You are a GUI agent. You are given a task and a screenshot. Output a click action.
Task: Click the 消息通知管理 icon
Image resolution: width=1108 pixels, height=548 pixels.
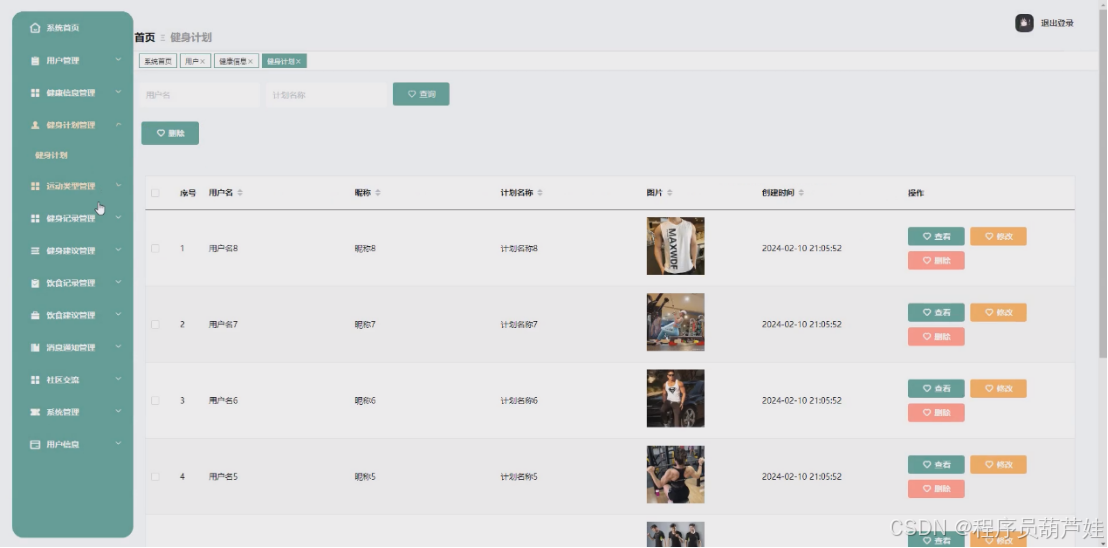(35, 347)
